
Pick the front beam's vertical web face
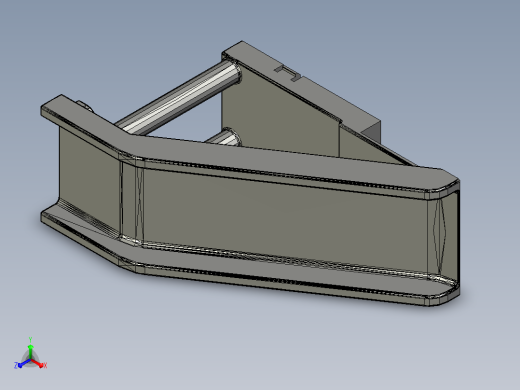click(x=283, y=217)
